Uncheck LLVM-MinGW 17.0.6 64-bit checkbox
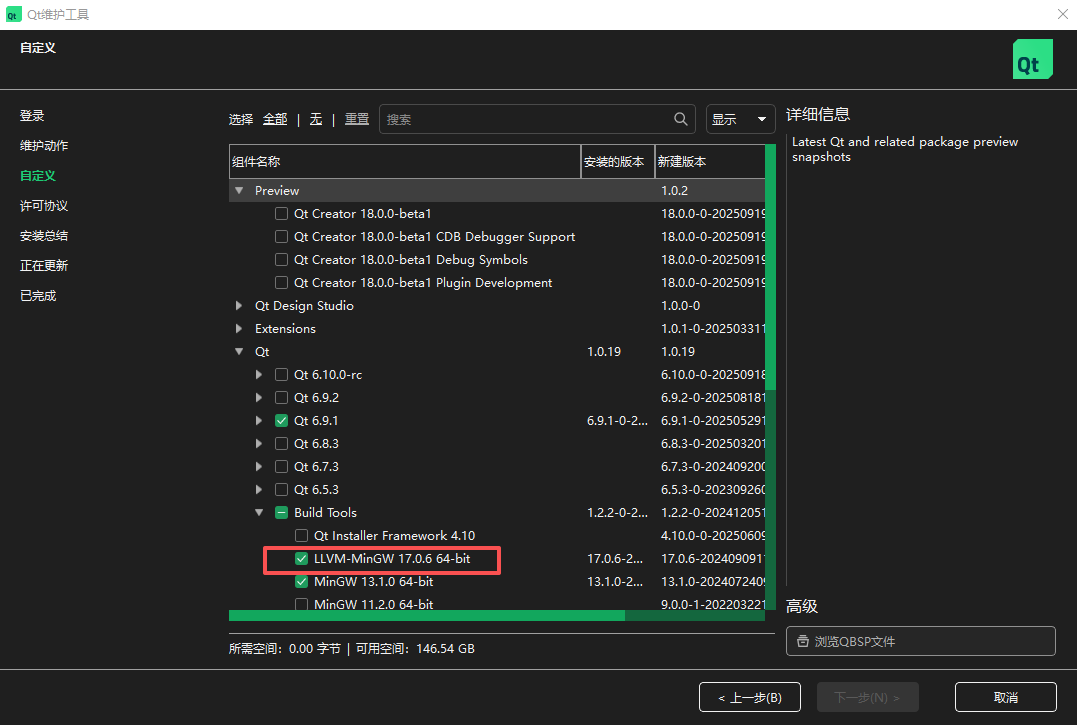The image size is (1077, 725). [301, 558]
